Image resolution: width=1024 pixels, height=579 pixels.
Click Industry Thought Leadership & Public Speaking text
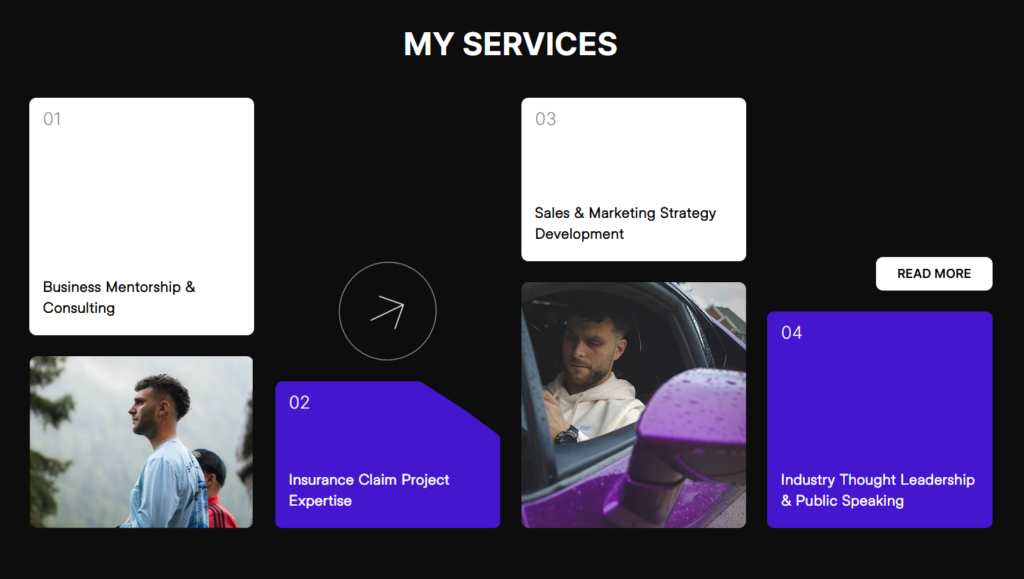[x=878, y=490]
